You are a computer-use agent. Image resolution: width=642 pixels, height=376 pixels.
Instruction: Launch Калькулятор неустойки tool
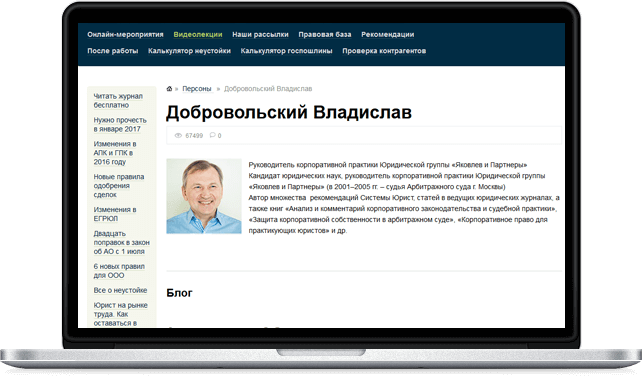[189, 51]
